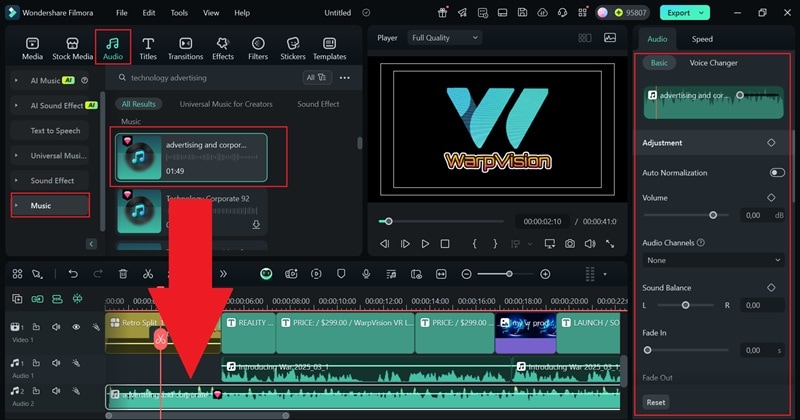Open the All filter dropdown

pyautogui.click(x=316, y=78)
